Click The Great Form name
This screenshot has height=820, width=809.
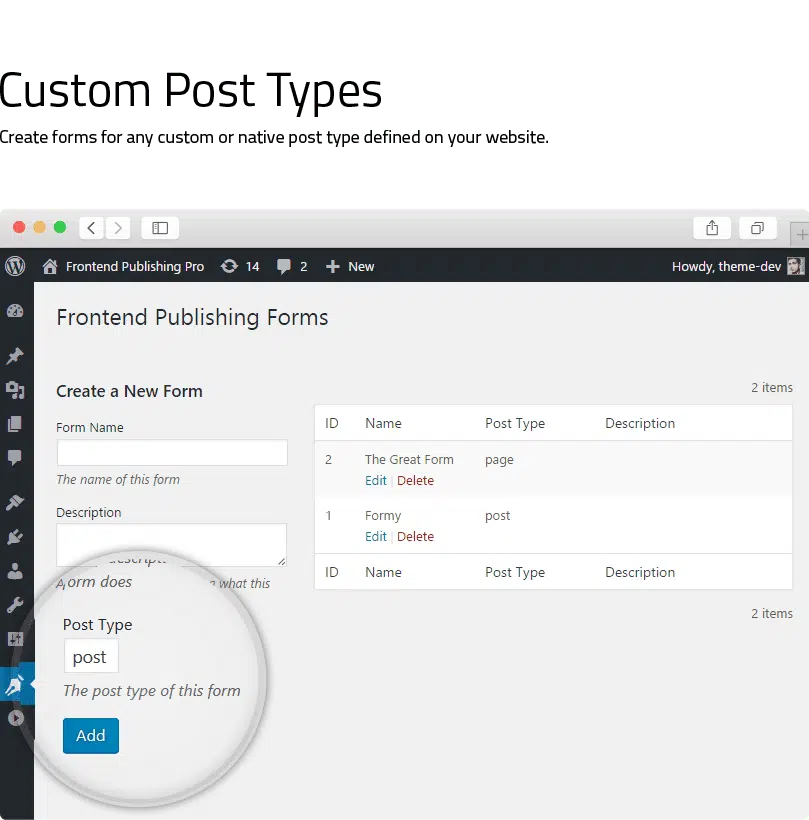pos(409,460)
